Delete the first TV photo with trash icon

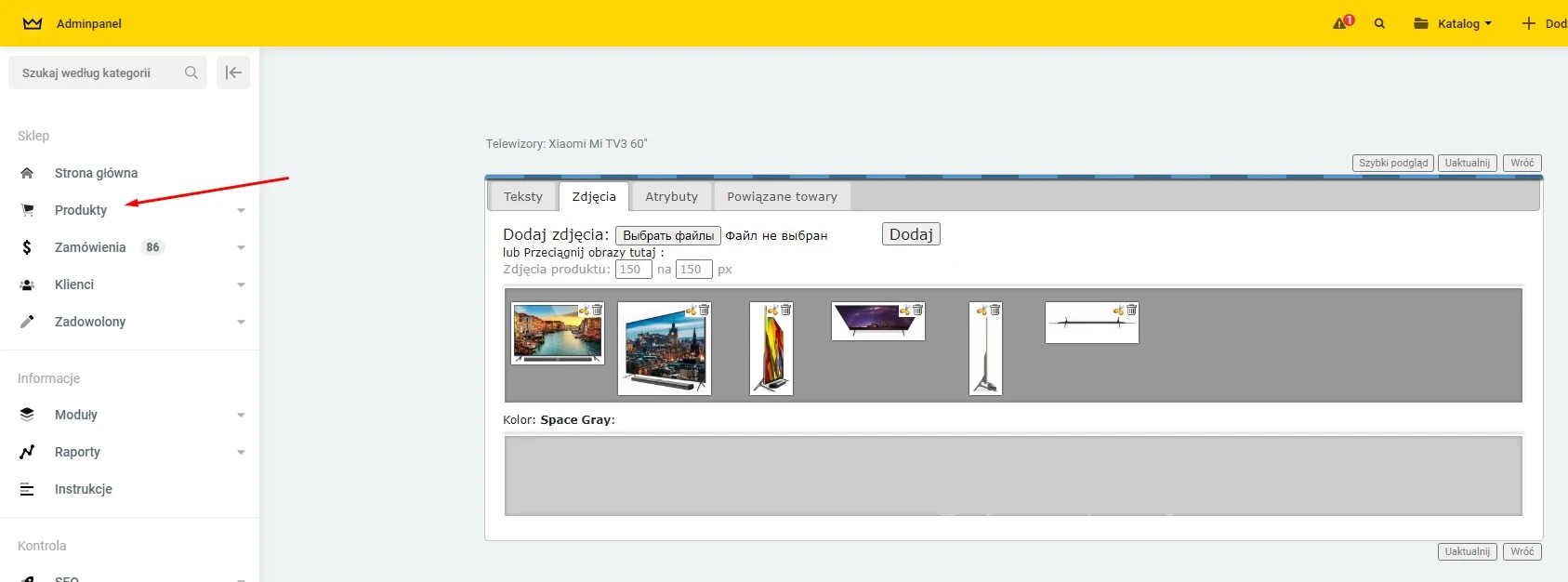pos(597,311)
